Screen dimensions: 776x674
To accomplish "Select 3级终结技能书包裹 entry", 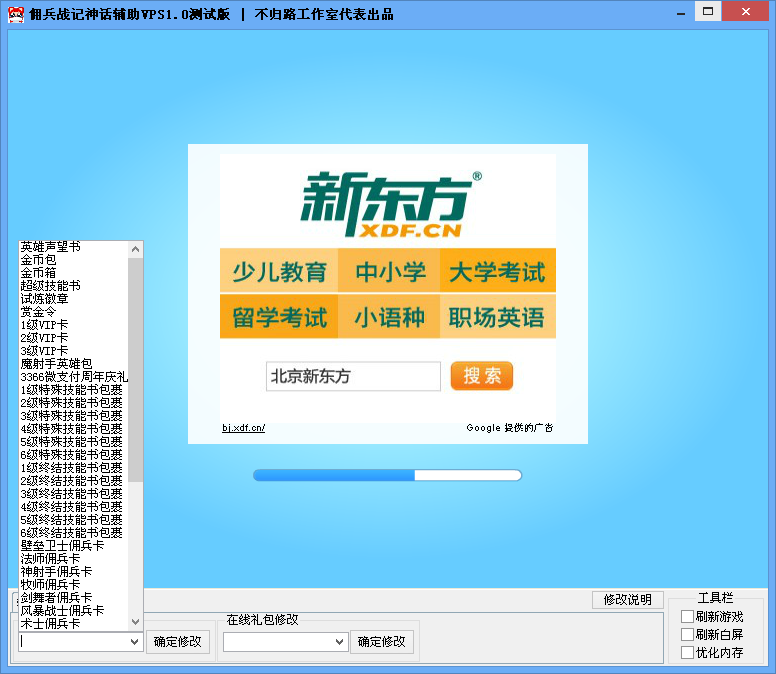I will click(x=73, y=493).
